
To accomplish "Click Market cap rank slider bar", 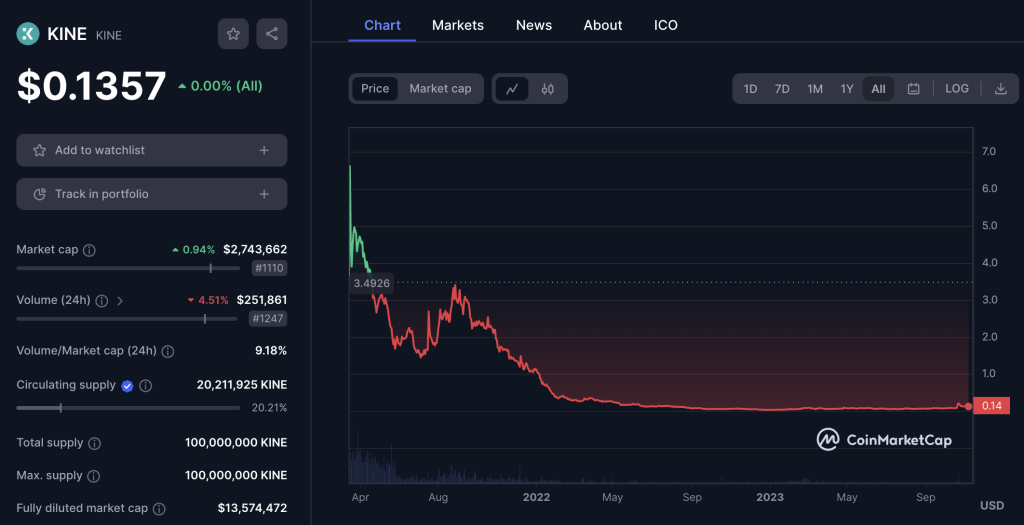I will click(128, 268).
